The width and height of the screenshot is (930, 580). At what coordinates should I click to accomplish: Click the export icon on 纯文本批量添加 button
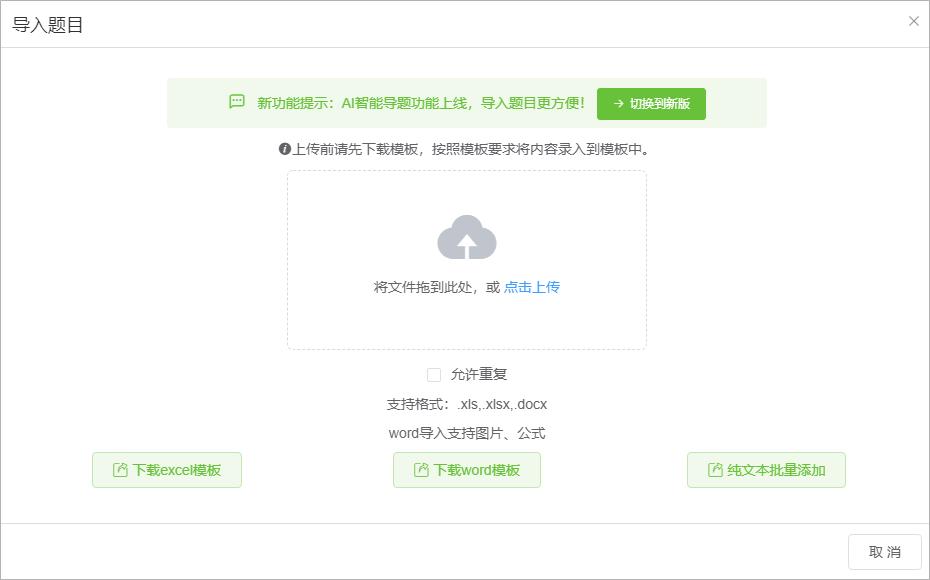(x=713, y=469)
